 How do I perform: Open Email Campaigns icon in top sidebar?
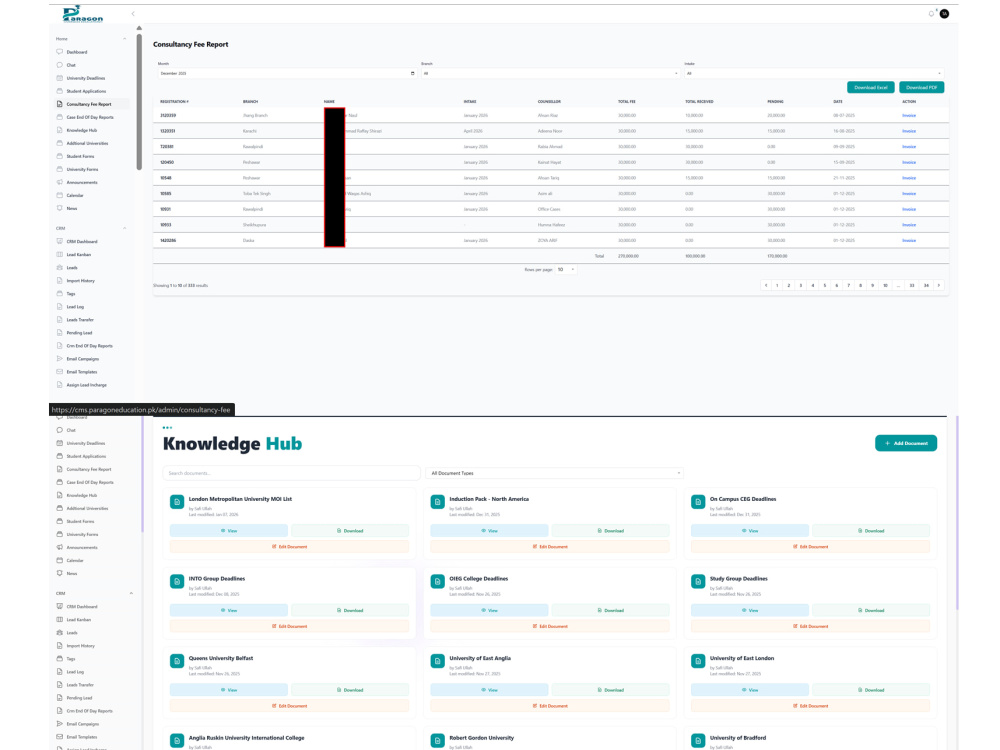pos(59,358)
